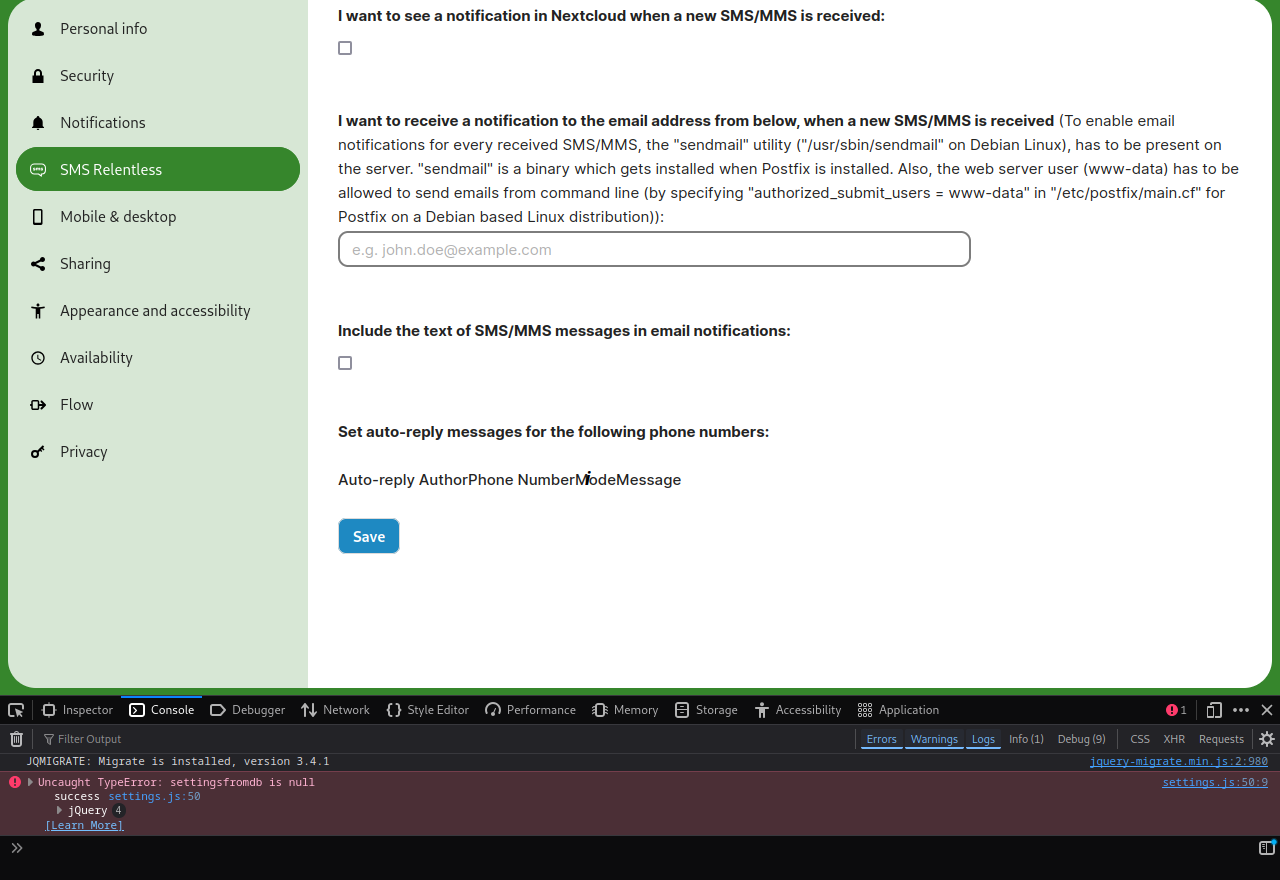This screenshot has height=880, width=1280.
Task: Open the Learn More link
Action: (84, 825)
